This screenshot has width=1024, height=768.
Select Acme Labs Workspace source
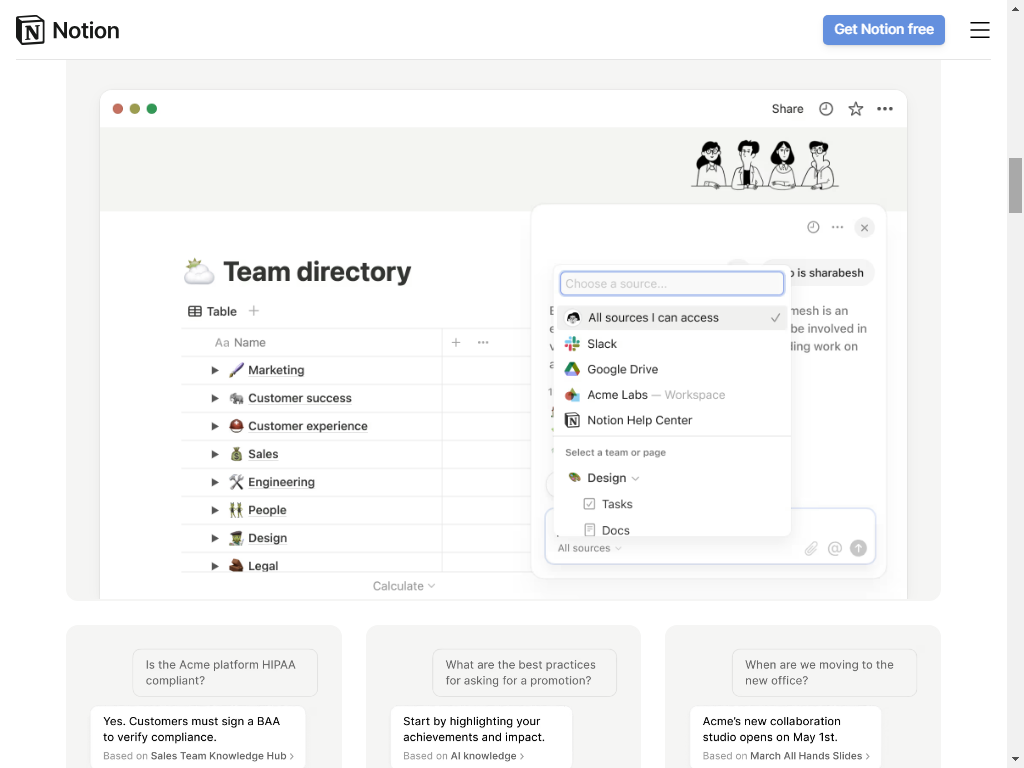tap(672, 394)
